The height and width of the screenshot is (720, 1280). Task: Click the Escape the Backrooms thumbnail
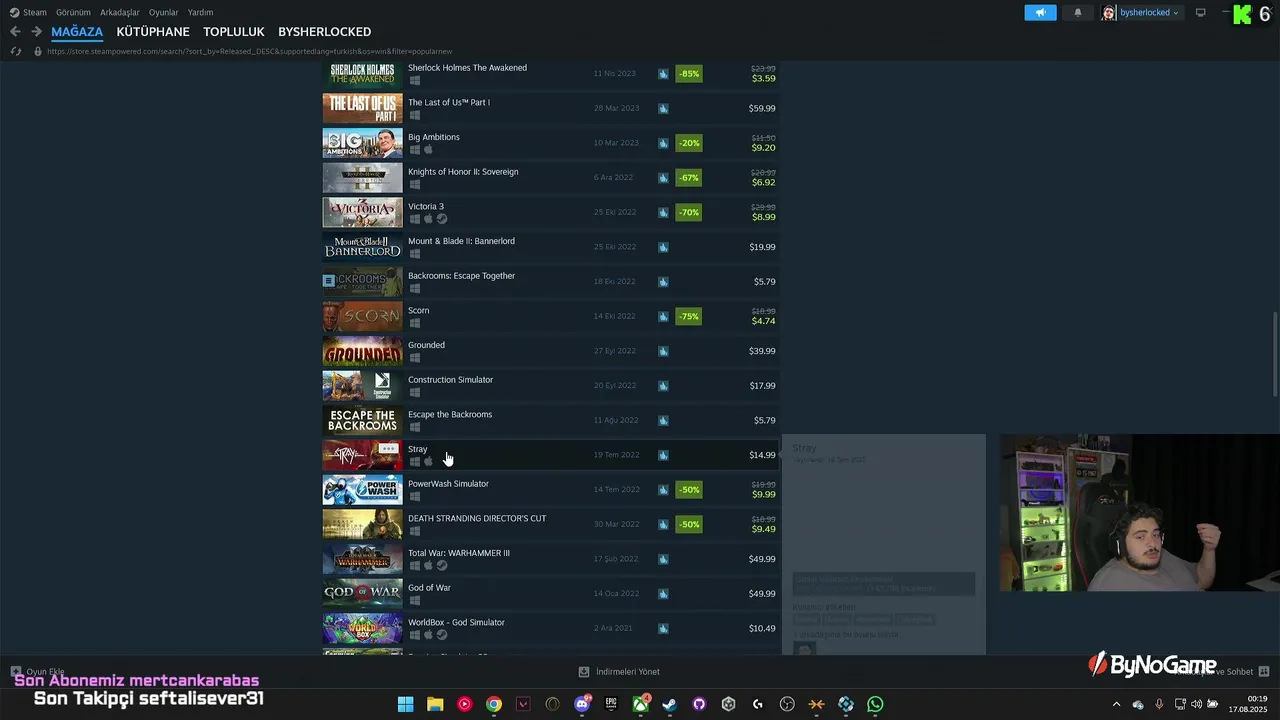click(362, 420)
